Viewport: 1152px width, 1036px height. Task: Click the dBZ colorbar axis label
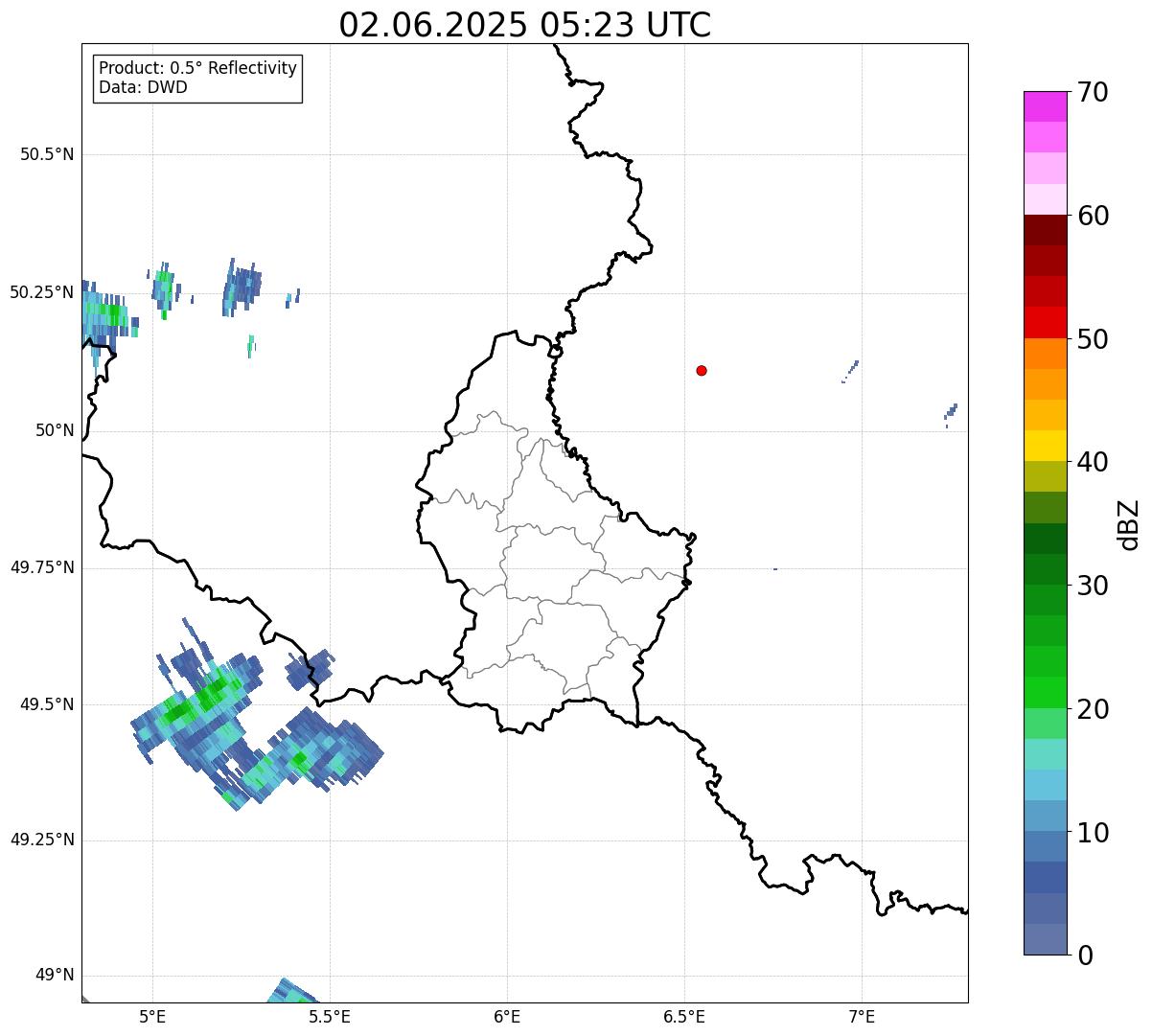[1129, 524]
